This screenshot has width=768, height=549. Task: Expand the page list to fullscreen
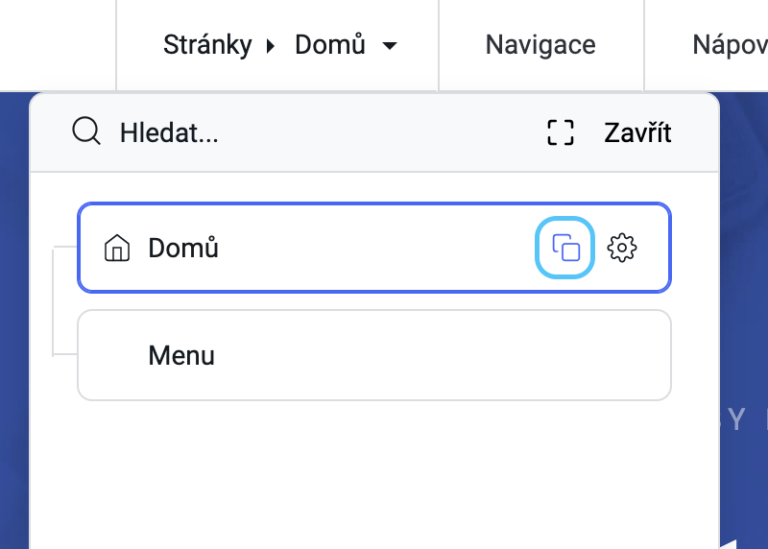(560, 133)
